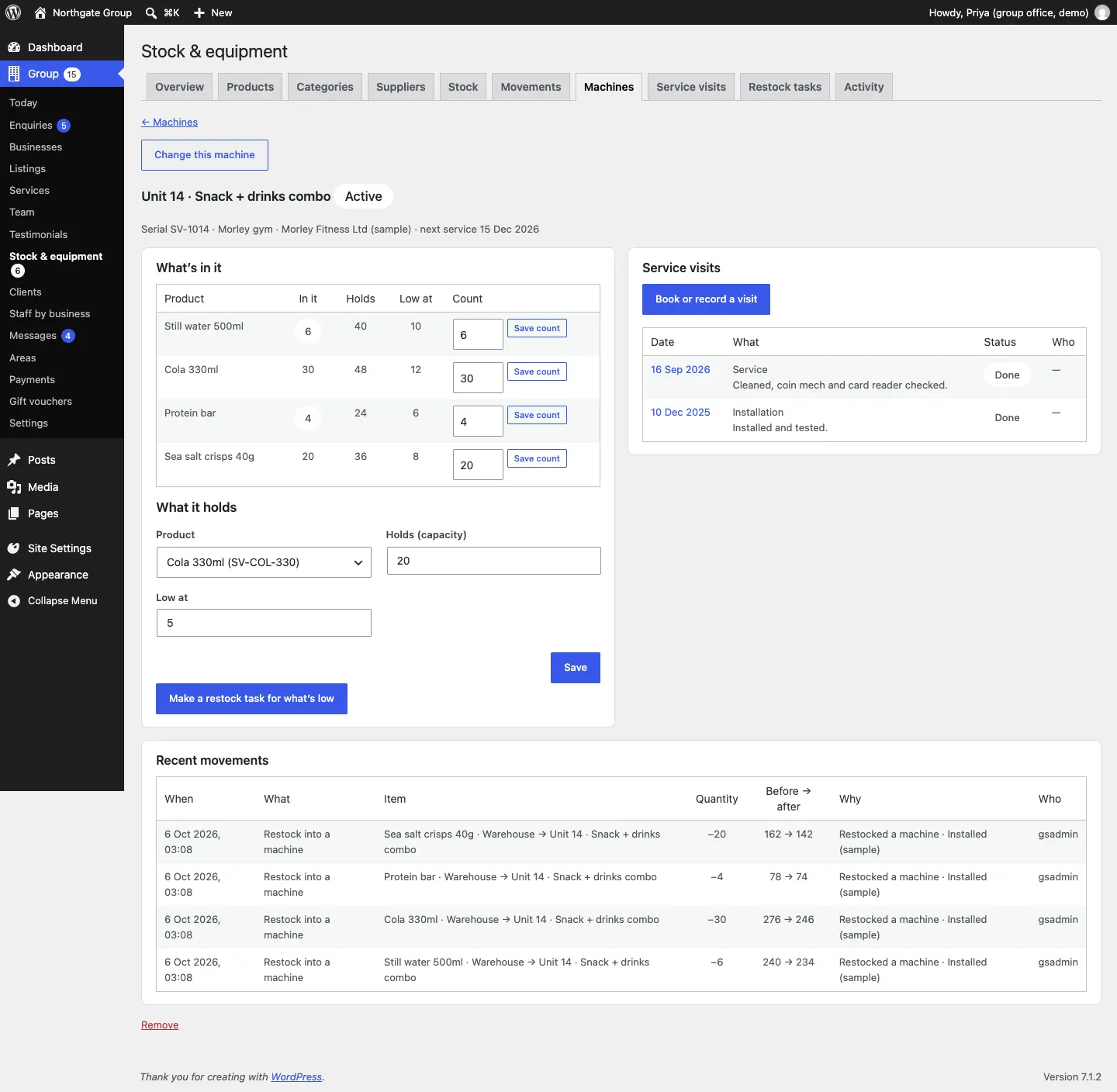Select the Restock tasks tab

coord(785,87)
